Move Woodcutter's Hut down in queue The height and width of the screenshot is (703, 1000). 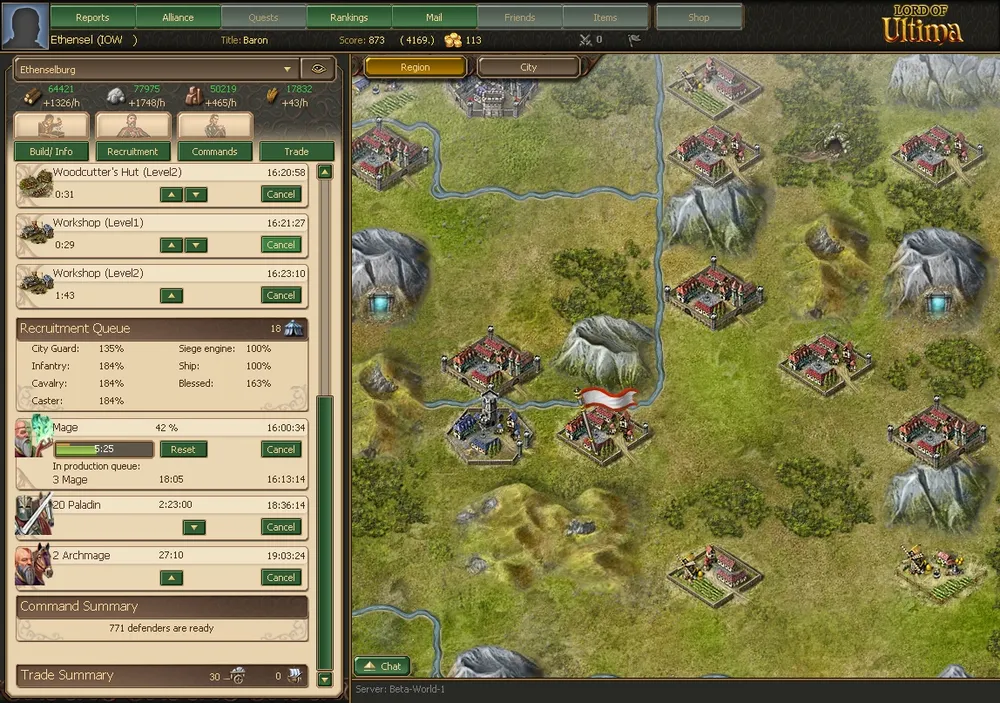(196, 195)
